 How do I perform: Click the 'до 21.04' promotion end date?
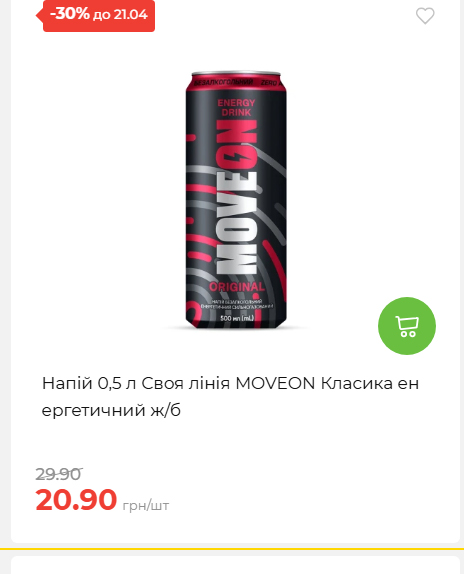click(x=120, y=15)
